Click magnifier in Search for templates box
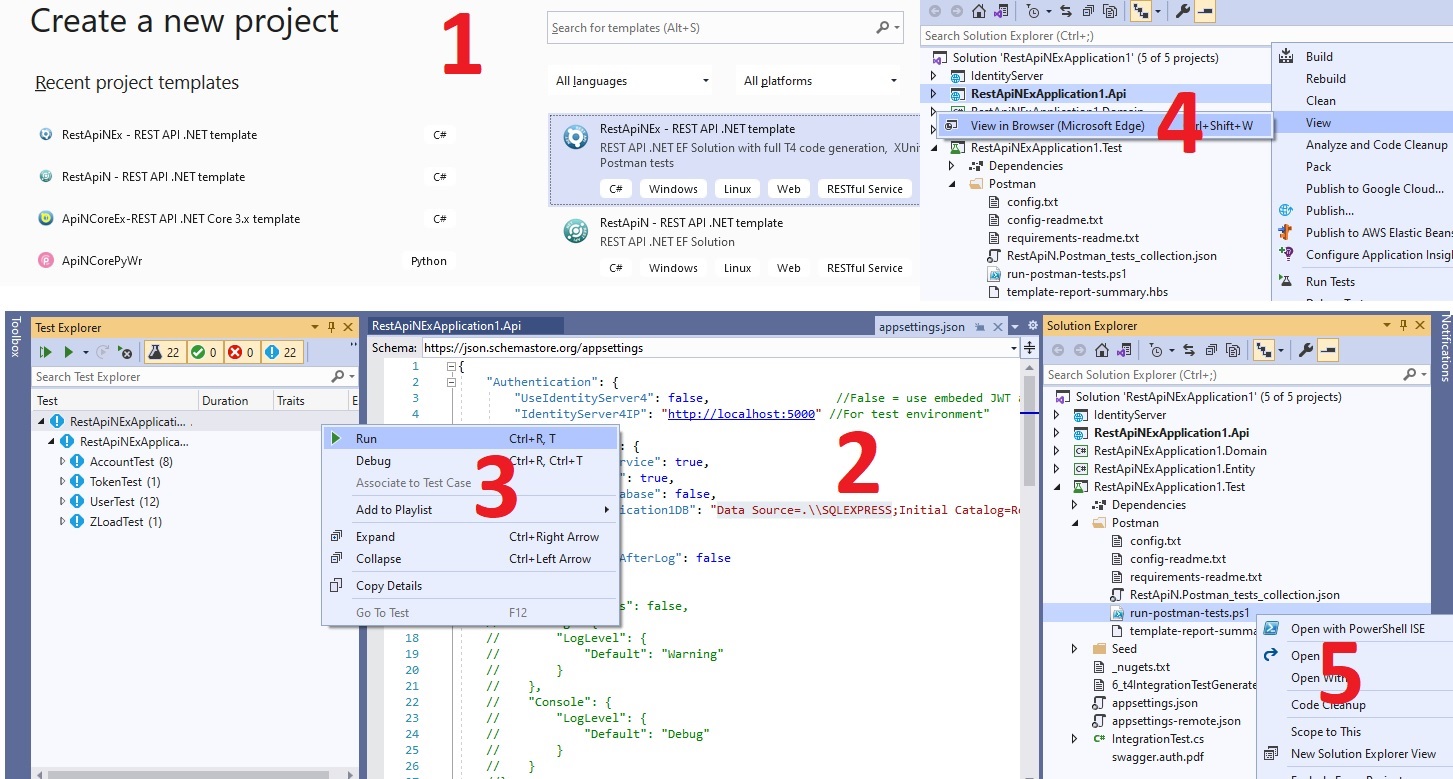Image resolution: width=1453 pixels, height=779 pixels. click(883, 28)
